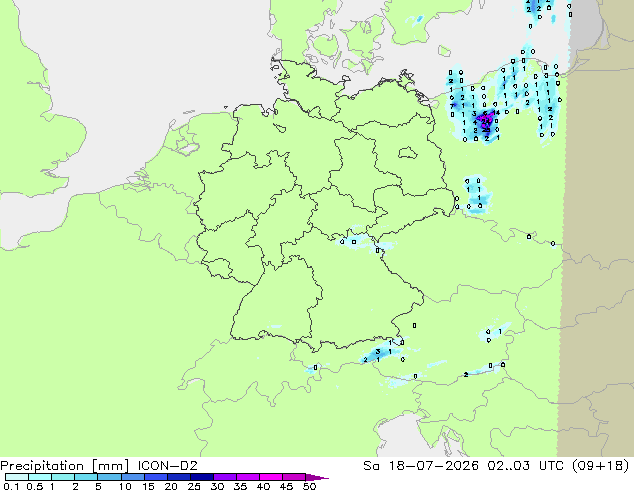The image size is (634, 490).
Task: Click the 25–30 mm dark blue swatch
Action: point(201,477)
